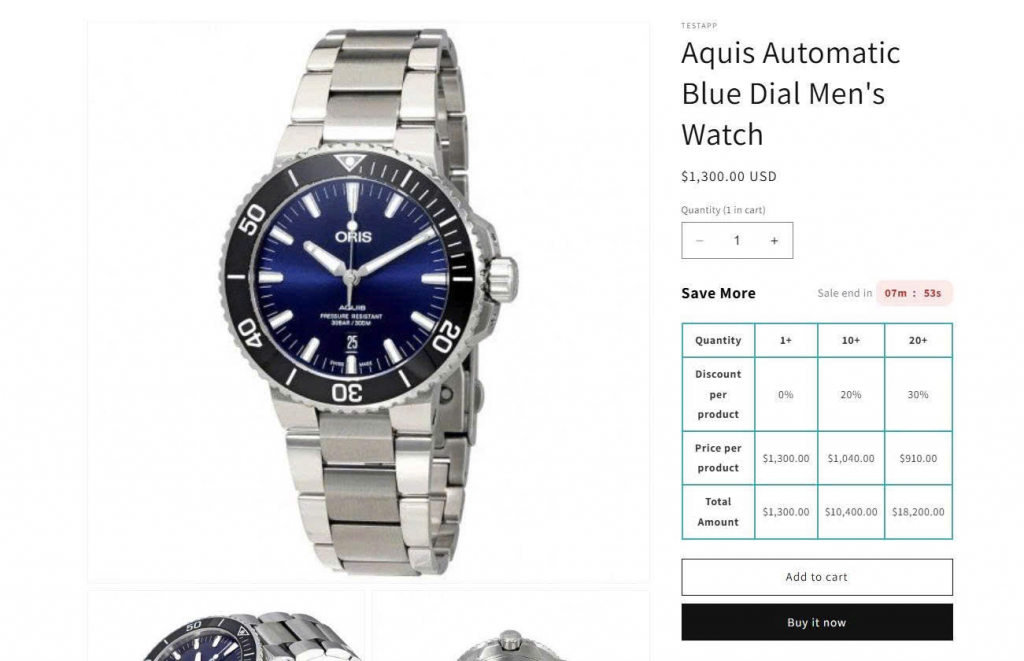Click the 30% discount cell

point(918,395)
